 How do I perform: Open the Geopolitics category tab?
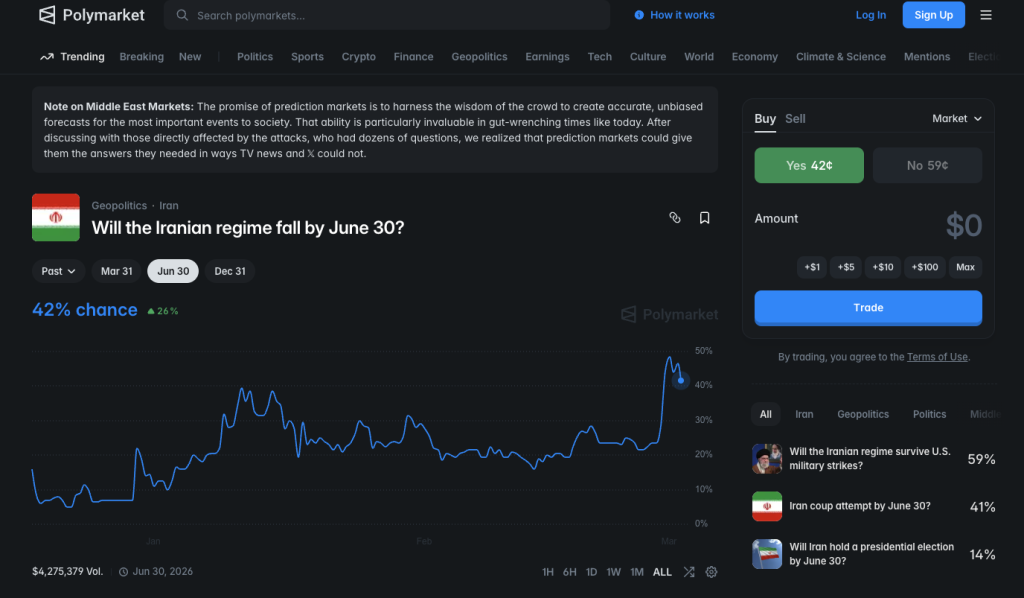coord(479,57)
